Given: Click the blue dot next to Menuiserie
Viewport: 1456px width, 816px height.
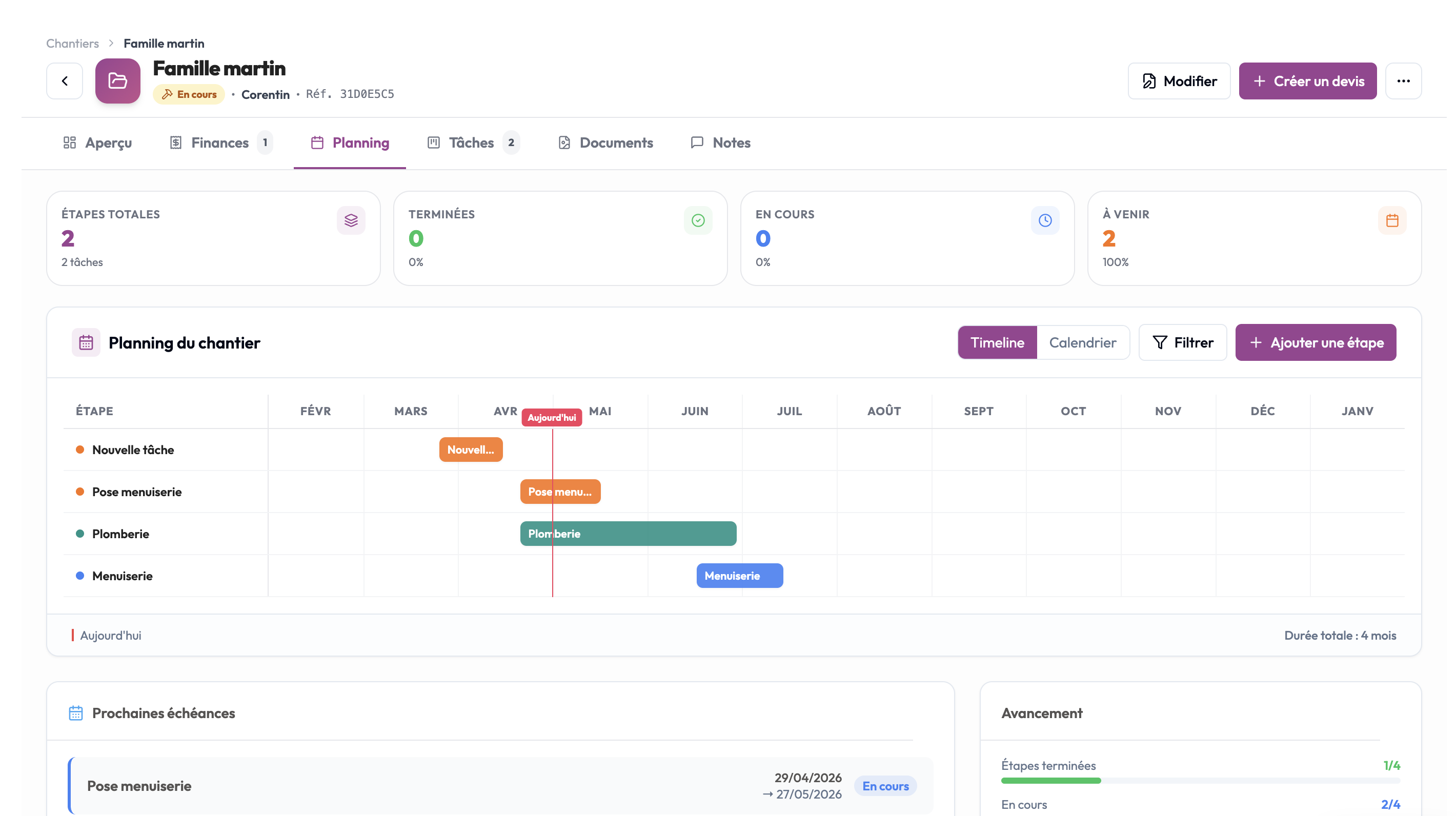Looking at the screenshot, I should [x=80, y=576].
